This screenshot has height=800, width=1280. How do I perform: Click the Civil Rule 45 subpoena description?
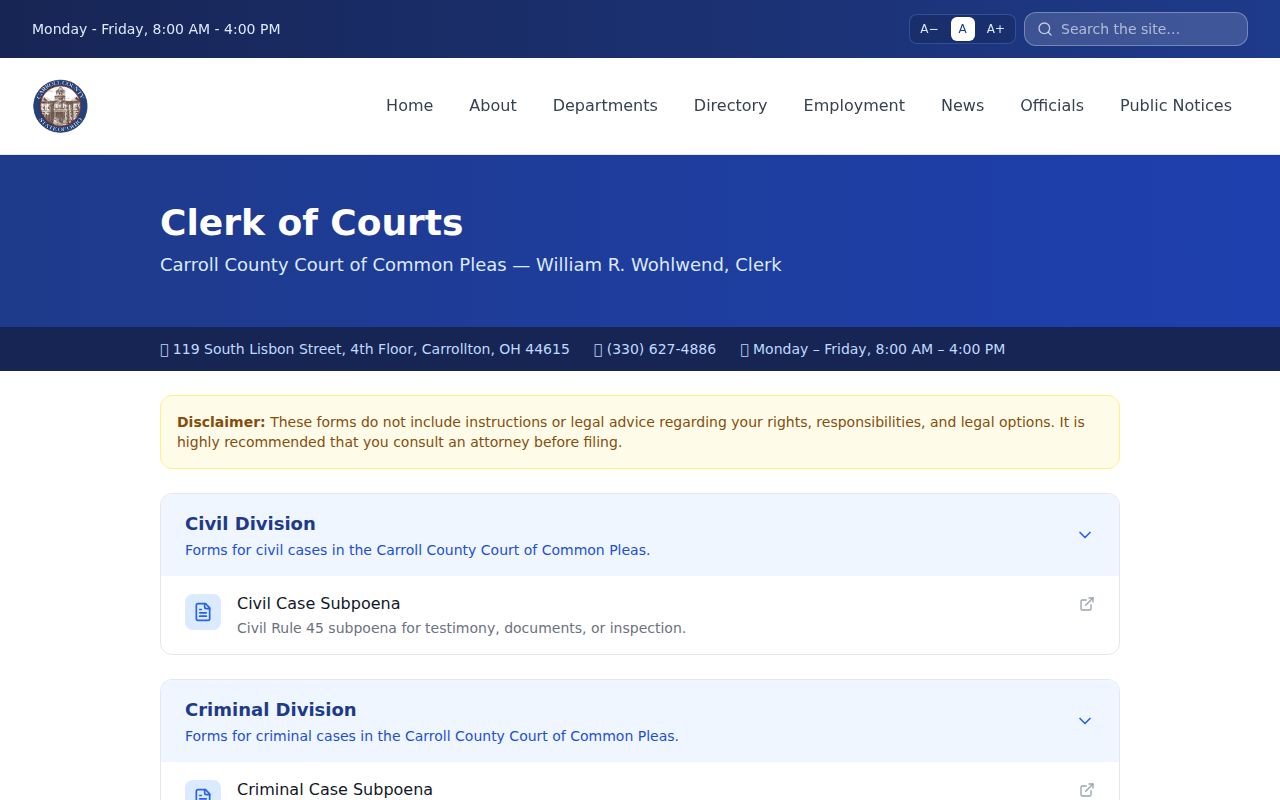pyautogui.click(x=461, y=628)
